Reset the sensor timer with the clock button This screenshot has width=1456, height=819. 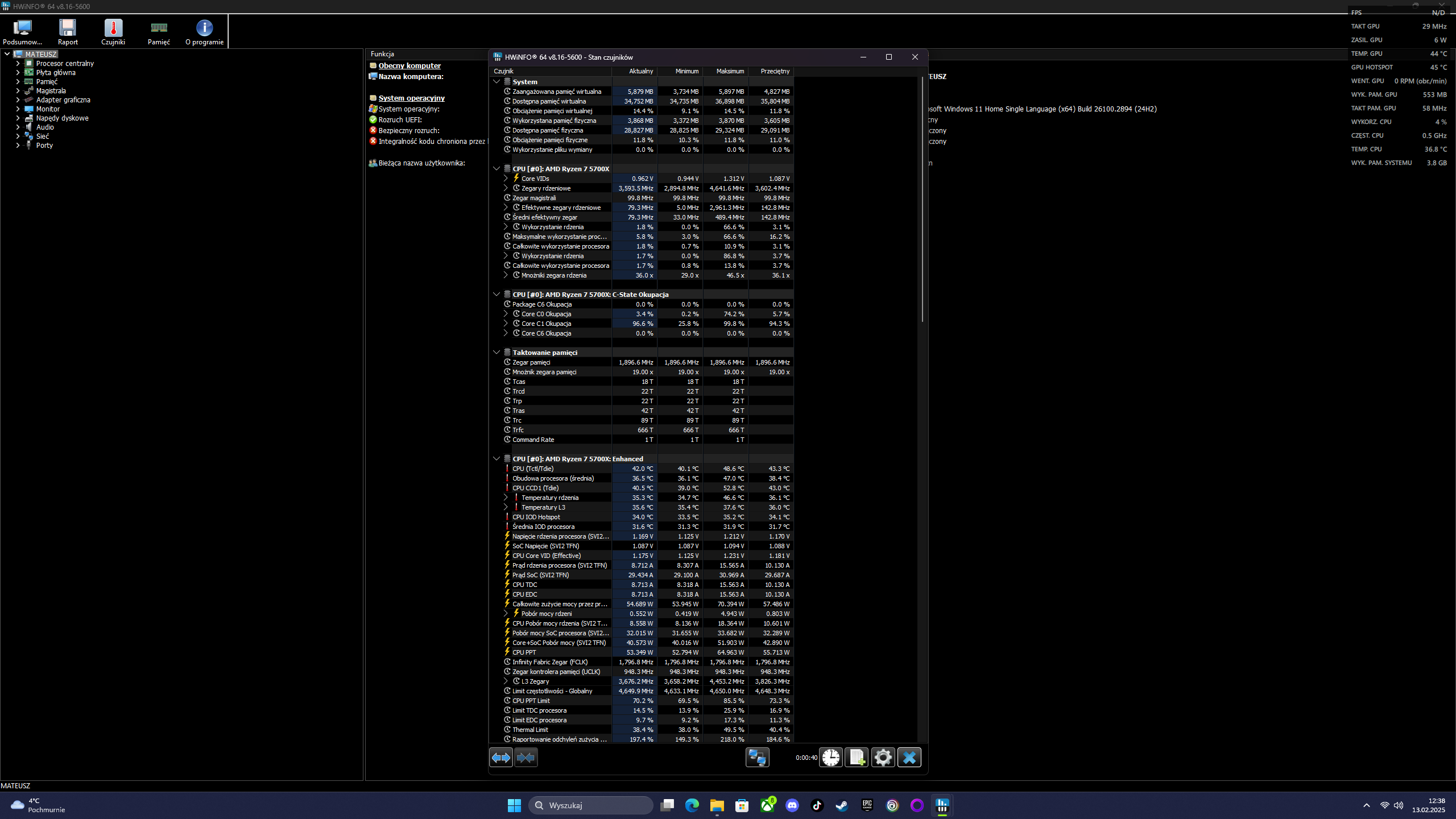[830, 758]
